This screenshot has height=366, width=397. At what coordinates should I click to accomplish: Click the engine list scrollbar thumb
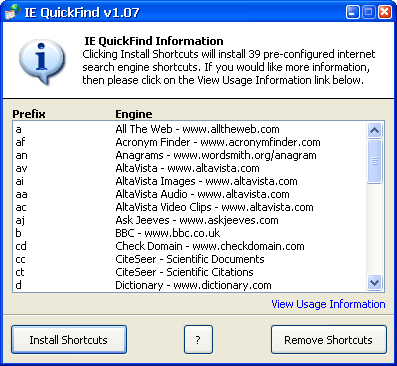pos(375,161)
